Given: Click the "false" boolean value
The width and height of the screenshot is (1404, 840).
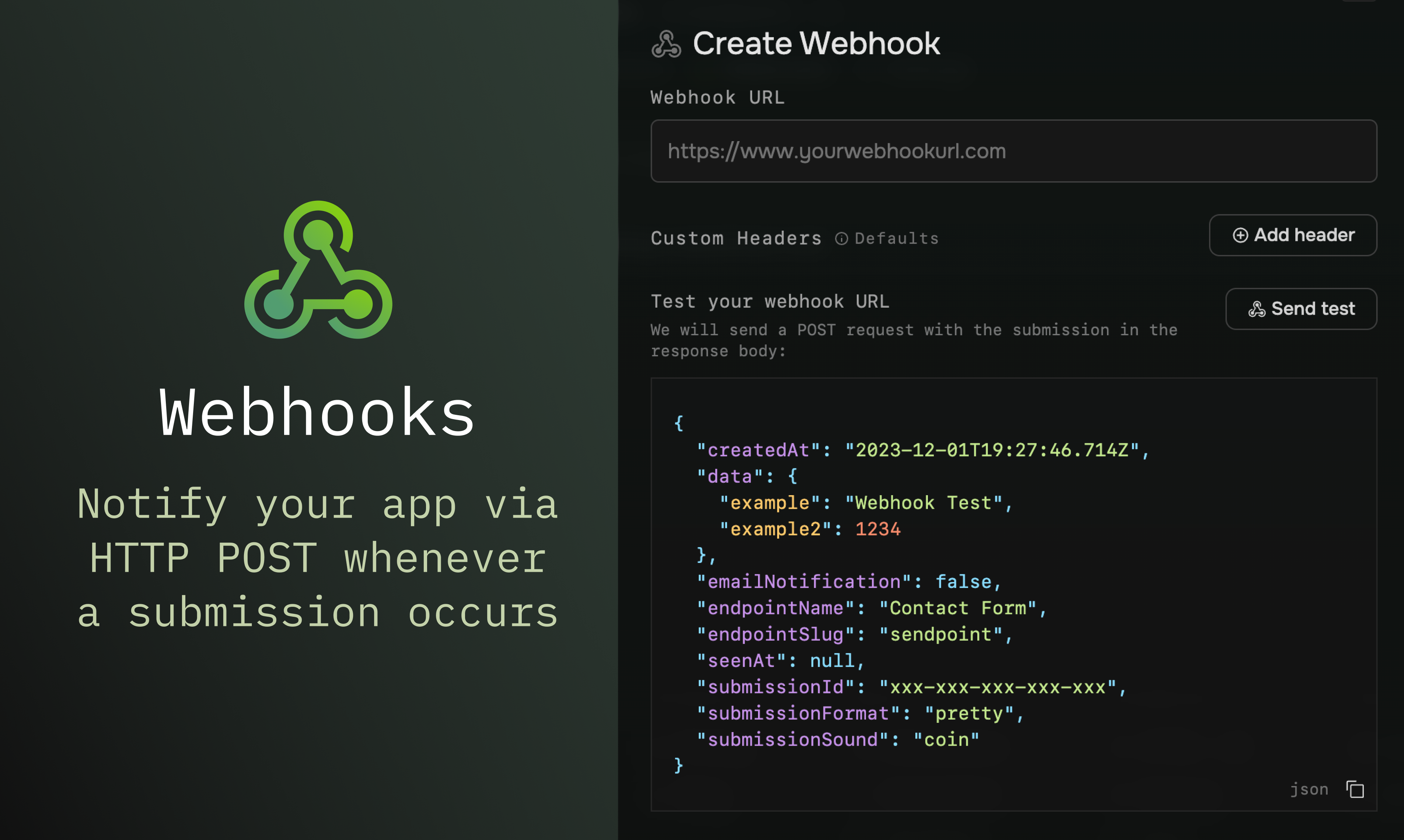Looking at the screenshot, I should [x=964, y=581].
